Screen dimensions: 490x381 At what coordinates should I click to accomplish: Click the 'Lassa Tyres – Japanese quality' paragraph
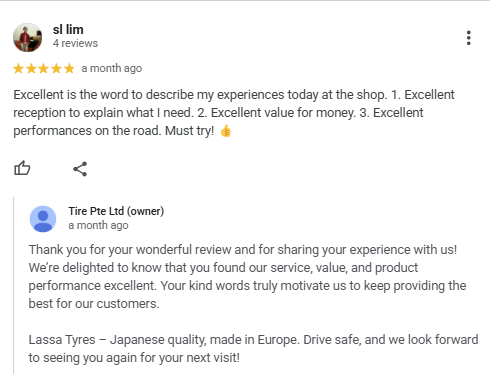(253, 349)
